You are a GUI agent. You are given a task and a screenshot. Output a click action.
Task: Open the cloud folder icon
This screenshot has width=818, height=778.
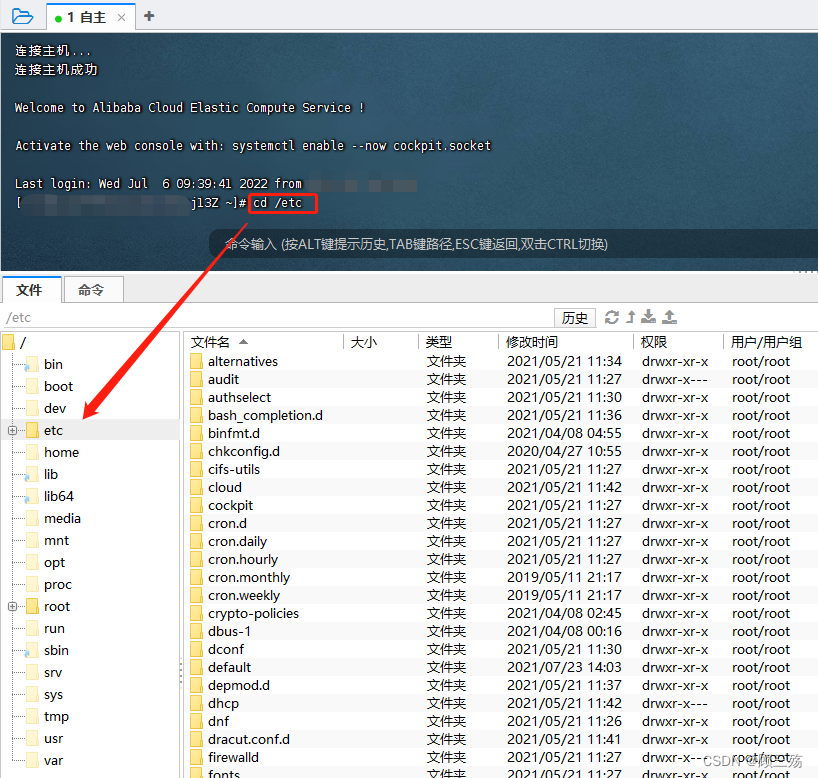[x=197, y=487]
